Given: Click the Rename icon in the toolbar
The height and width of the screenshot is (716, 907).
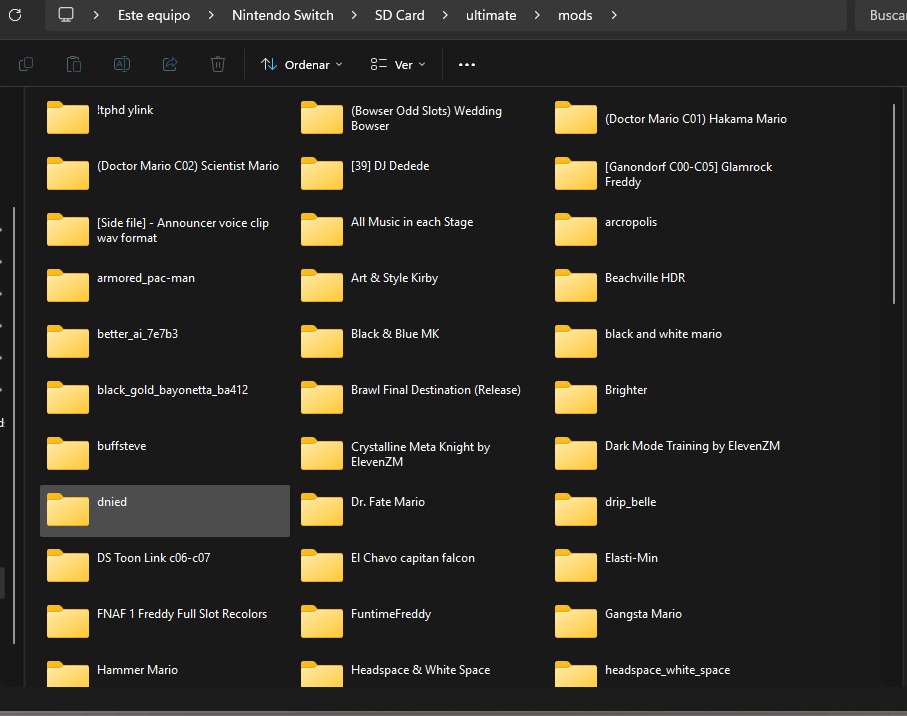Looking at the screenshot, I should click(122, 64).
